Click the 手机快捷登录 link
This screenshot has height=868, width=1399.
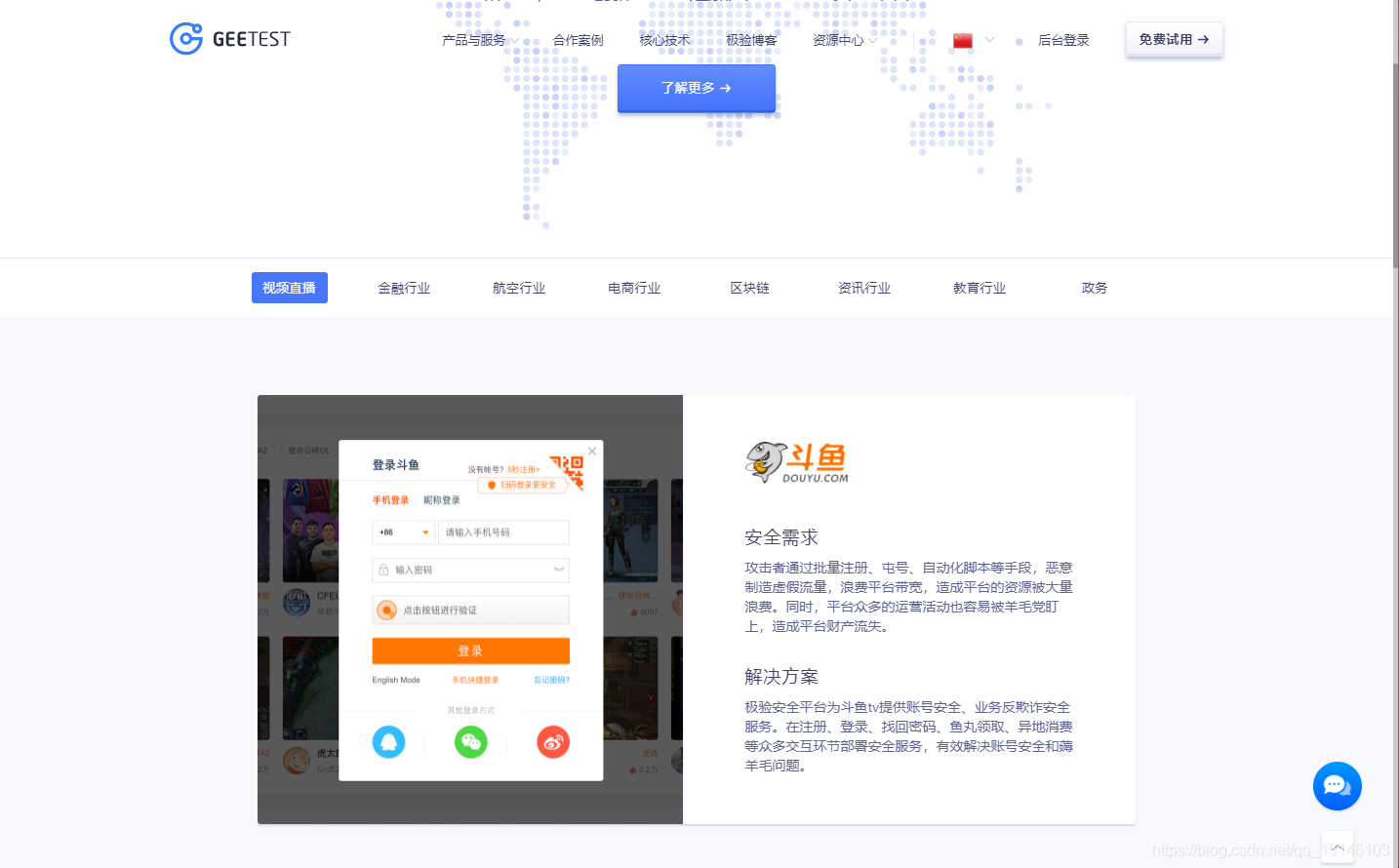475,680
